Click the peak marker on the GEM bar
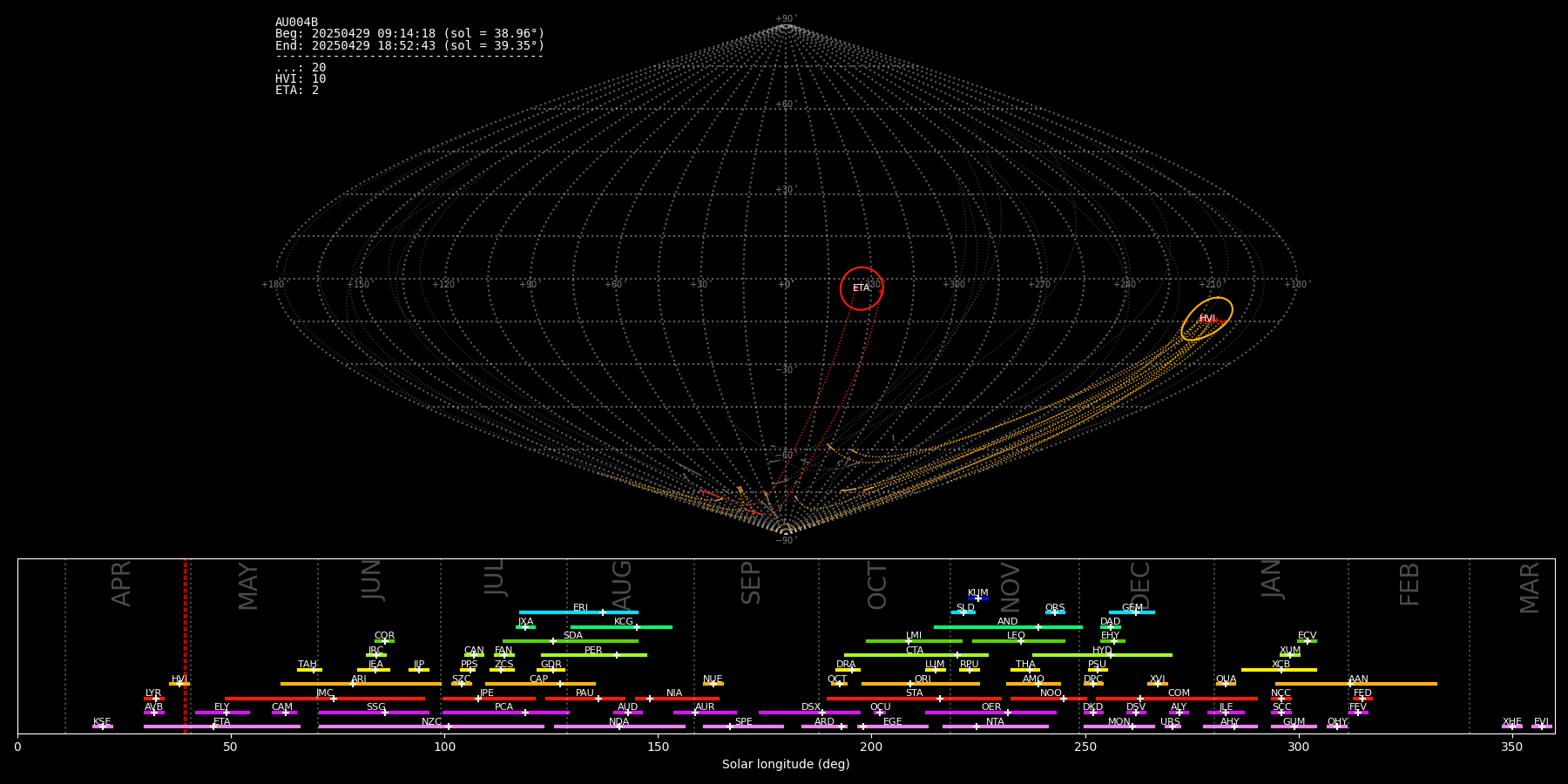Image resolution: width=1568 pixels, height=784 pixels. [x=1135, y=612]
